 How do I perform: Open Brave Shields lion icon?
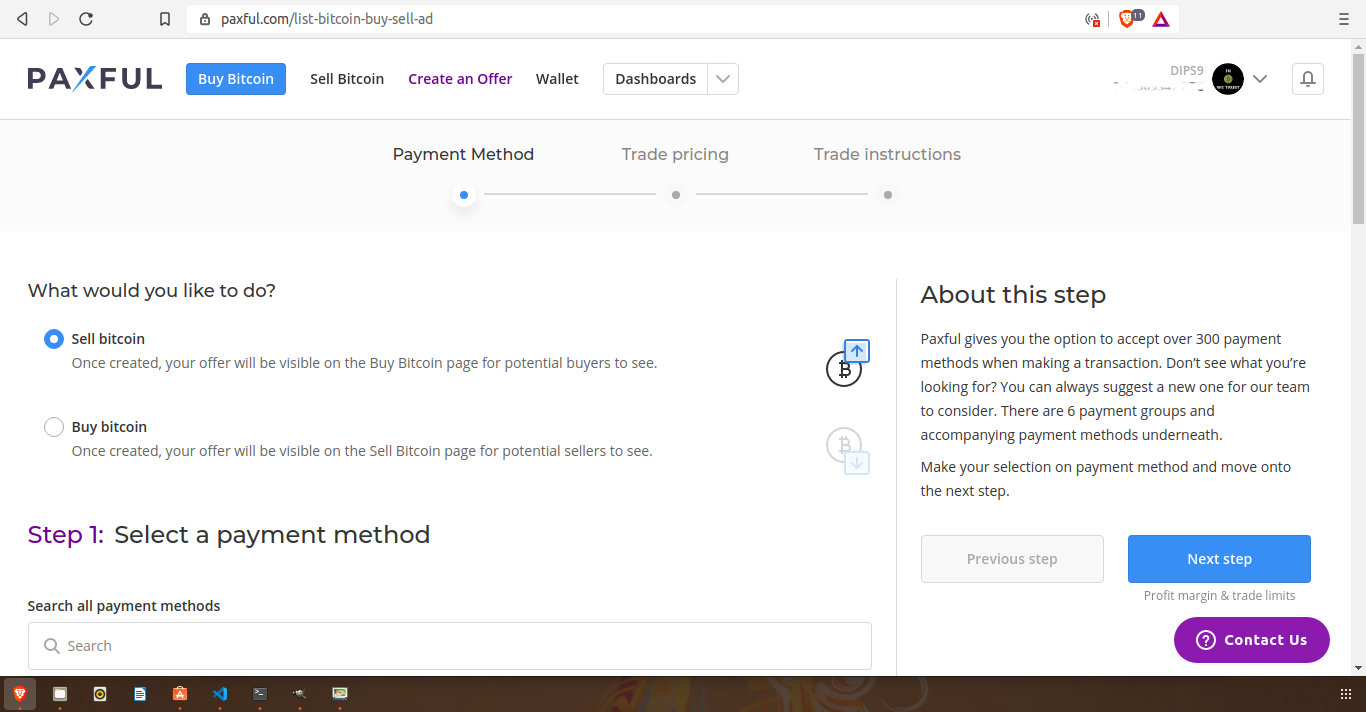(x=1126, y=18)
